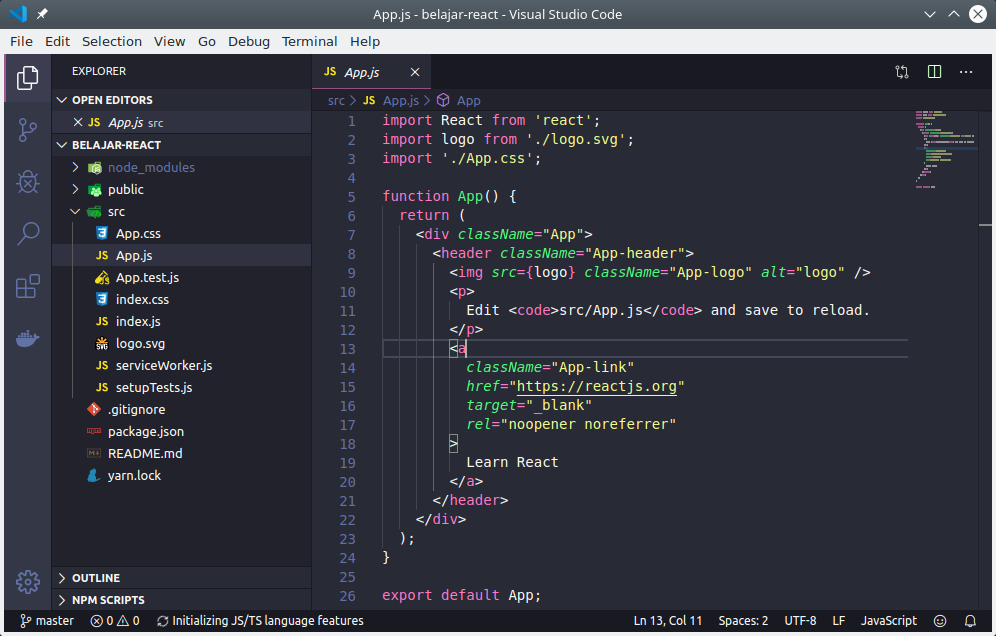Open the Terminal menu

pyautogui.click(x=309, y=41)
